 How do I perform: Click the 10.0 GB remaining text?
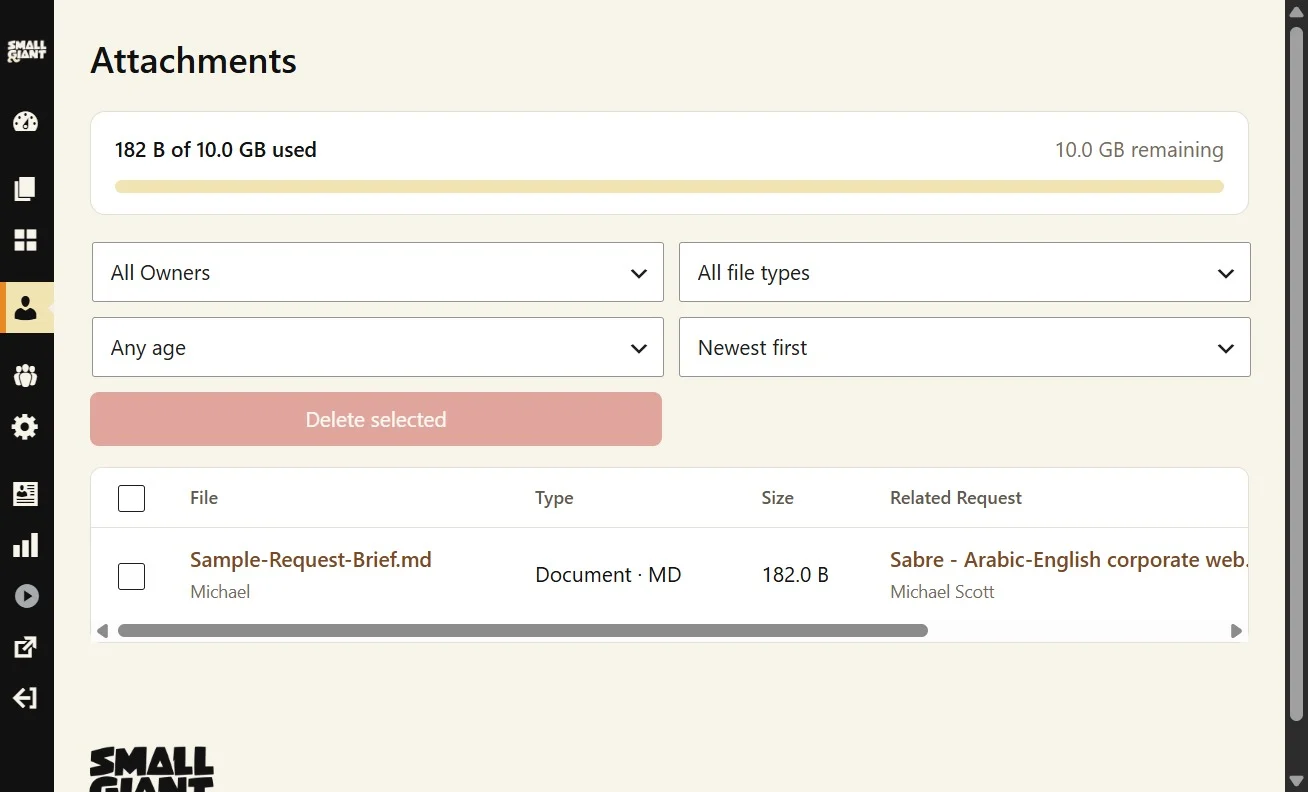[x=1139, y=150]
